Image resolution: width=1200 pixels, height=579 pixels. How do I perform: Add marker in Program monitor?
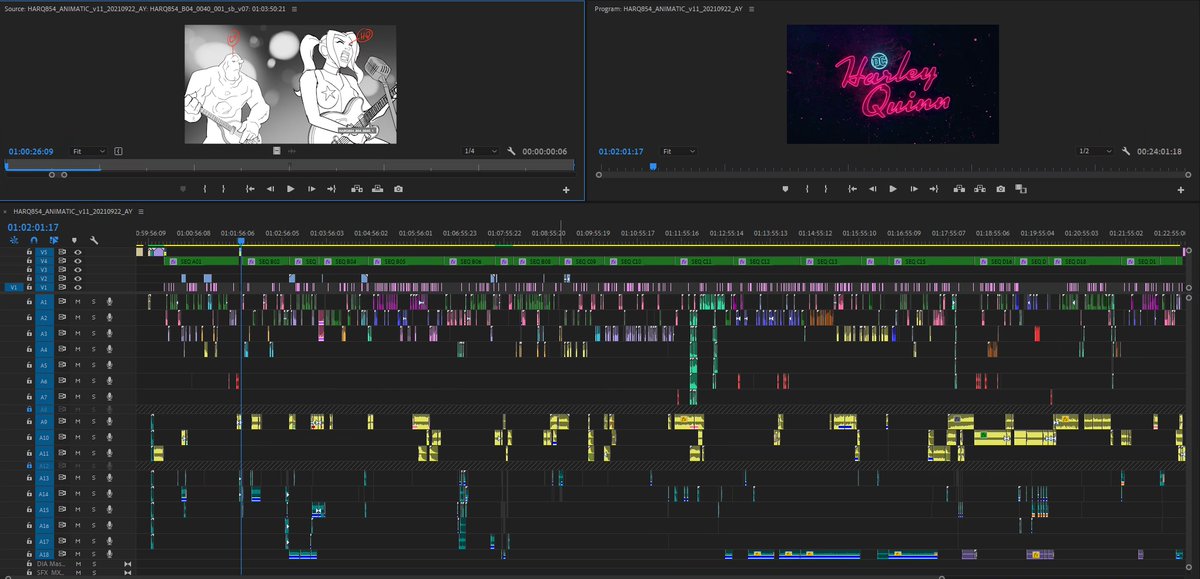[785, 188]
